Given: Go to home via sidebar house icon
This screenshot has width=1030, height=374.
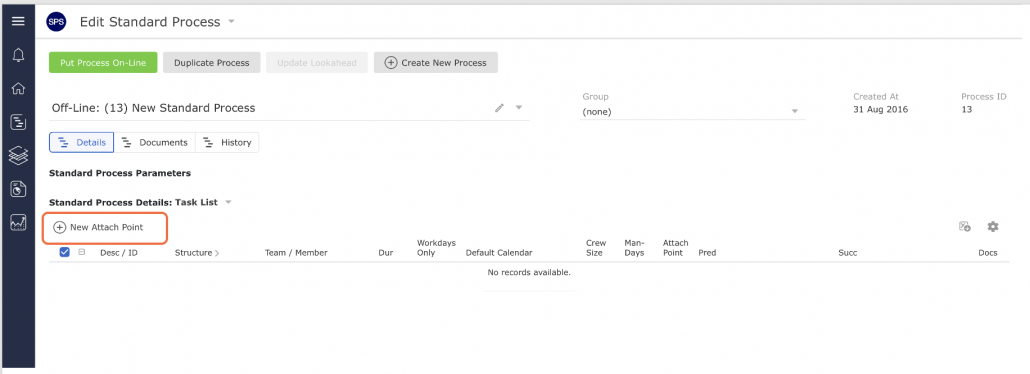Looking at the screenshot, I should click(18, 89).
